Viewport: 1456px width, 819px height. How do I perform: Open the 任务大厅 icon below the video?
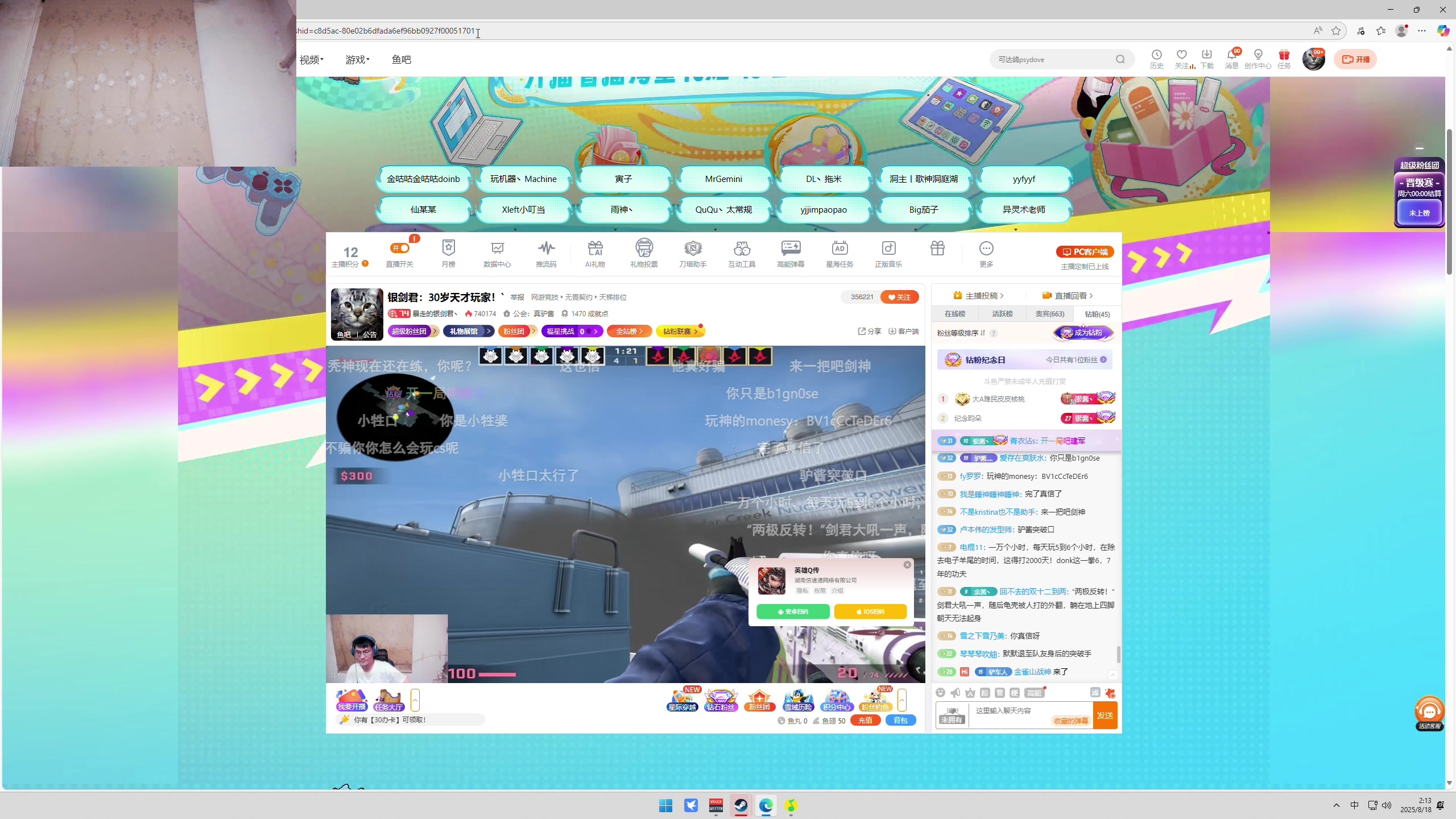tap(388, 700)
